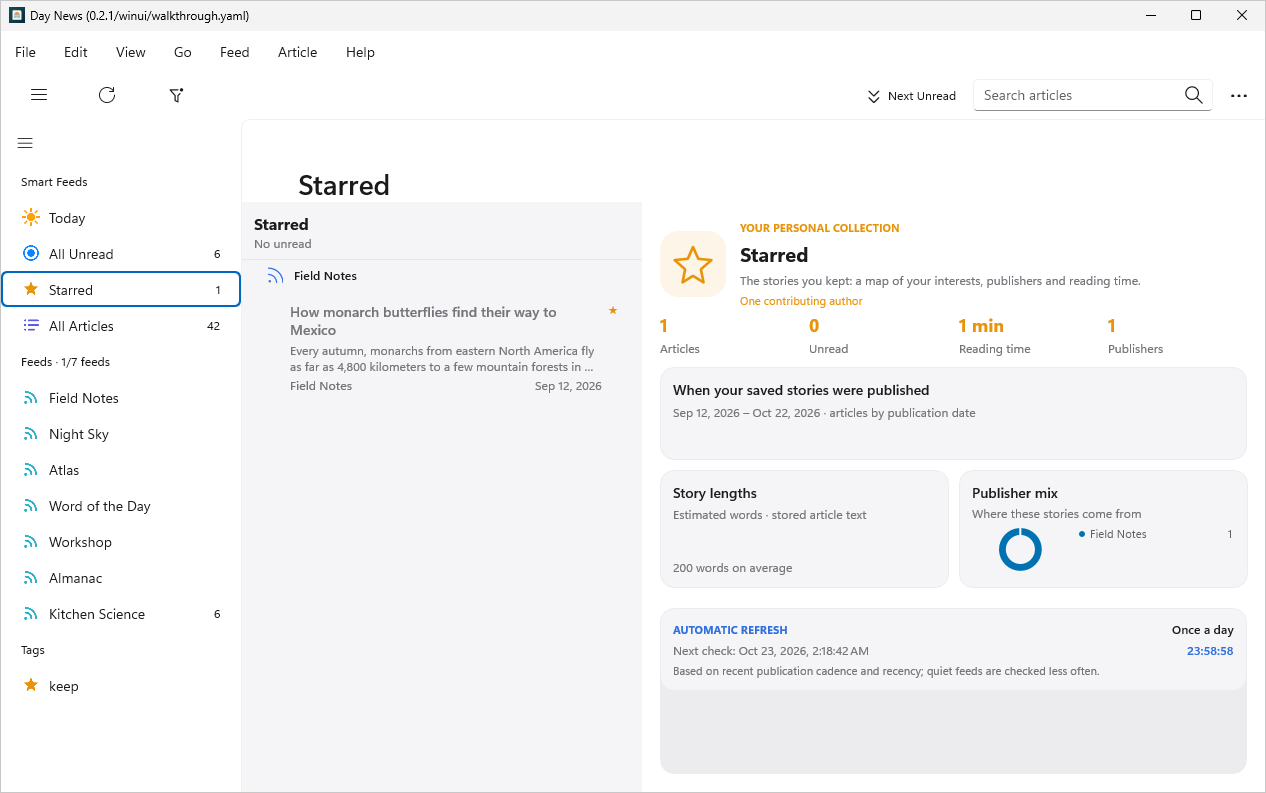The image size is (1266, 793).
Task: Open the Help menu
Action: 360,52
